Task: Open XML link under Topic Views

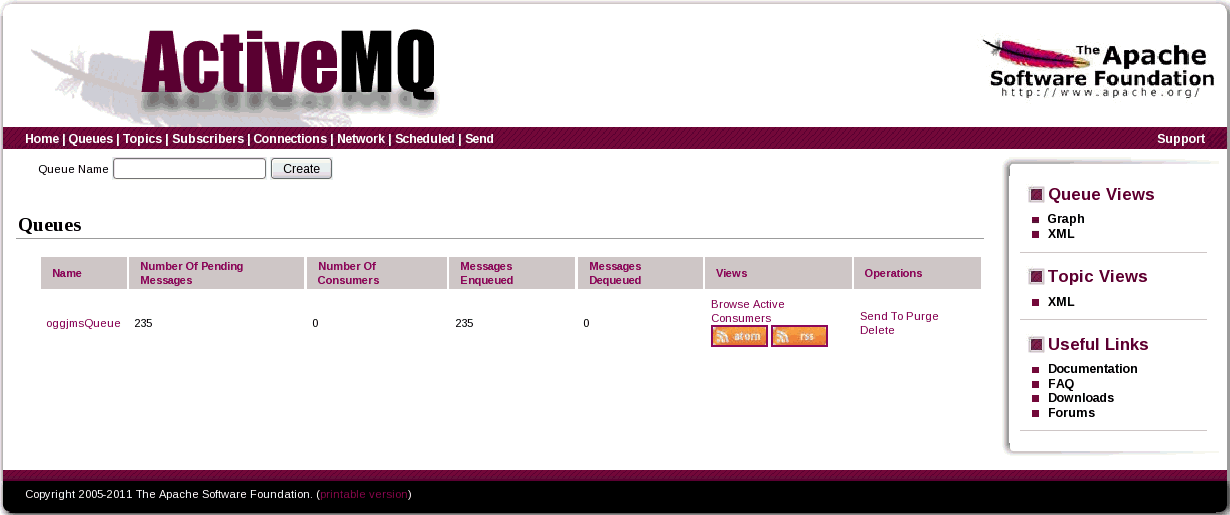Action: [x=1061, y=302]
